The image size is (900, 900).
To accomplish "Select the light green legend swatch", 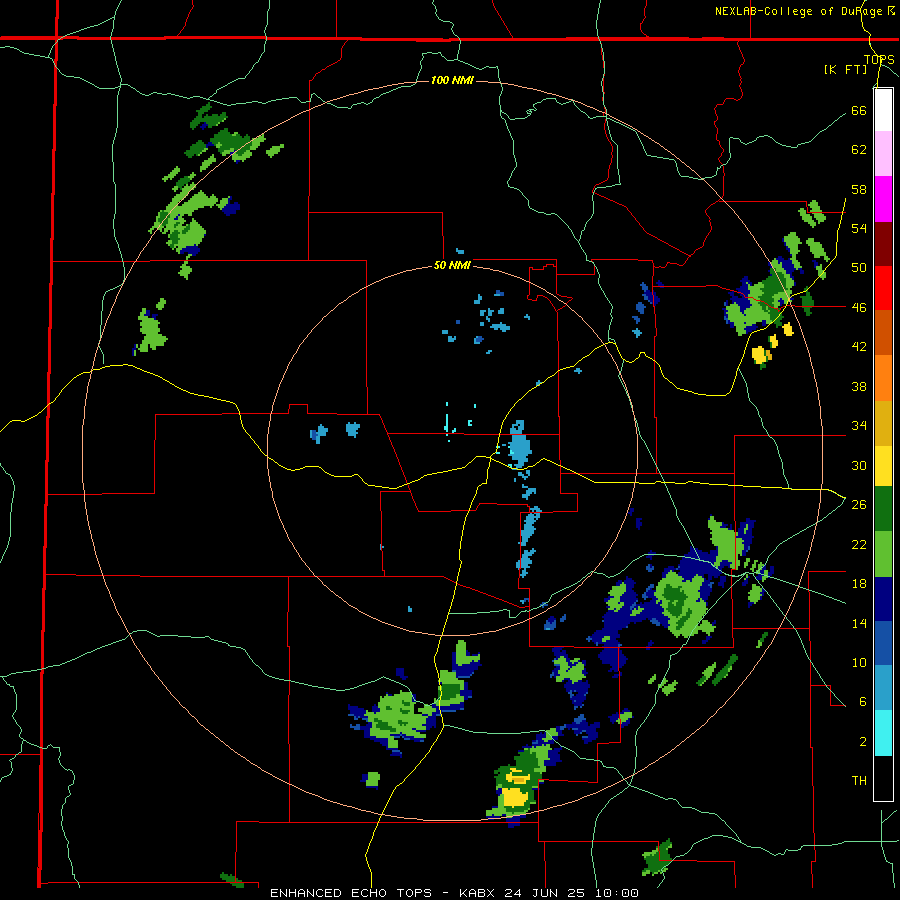I will coord(883,554).
